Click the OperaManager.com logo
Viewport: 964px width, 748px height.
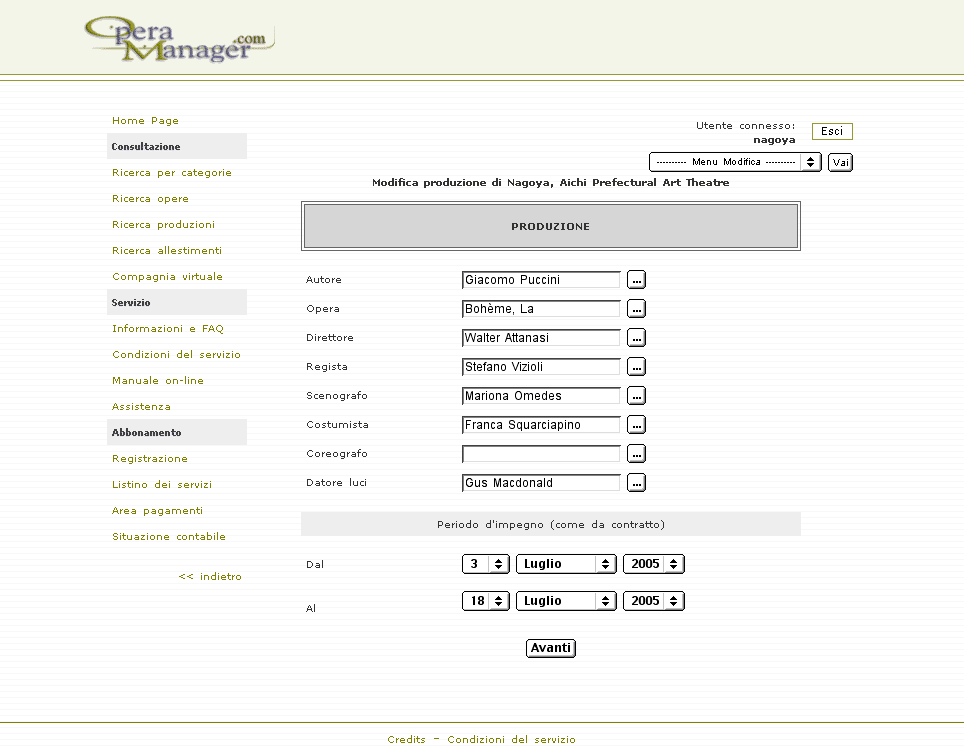178,39
